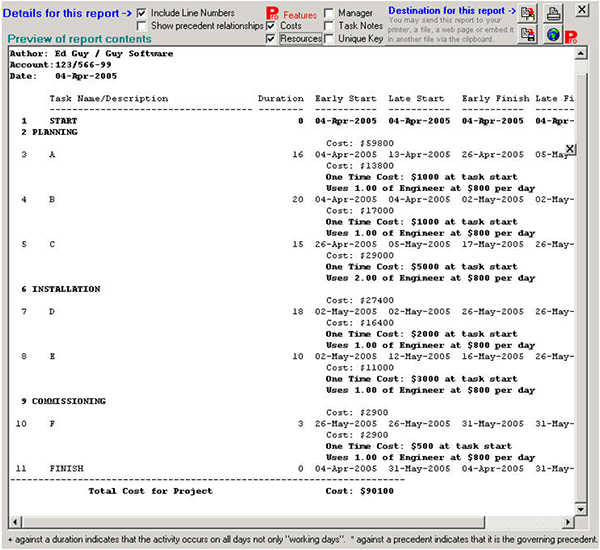600x550 pixels.
Task: Select the FINISH task row
Action: 295,468
